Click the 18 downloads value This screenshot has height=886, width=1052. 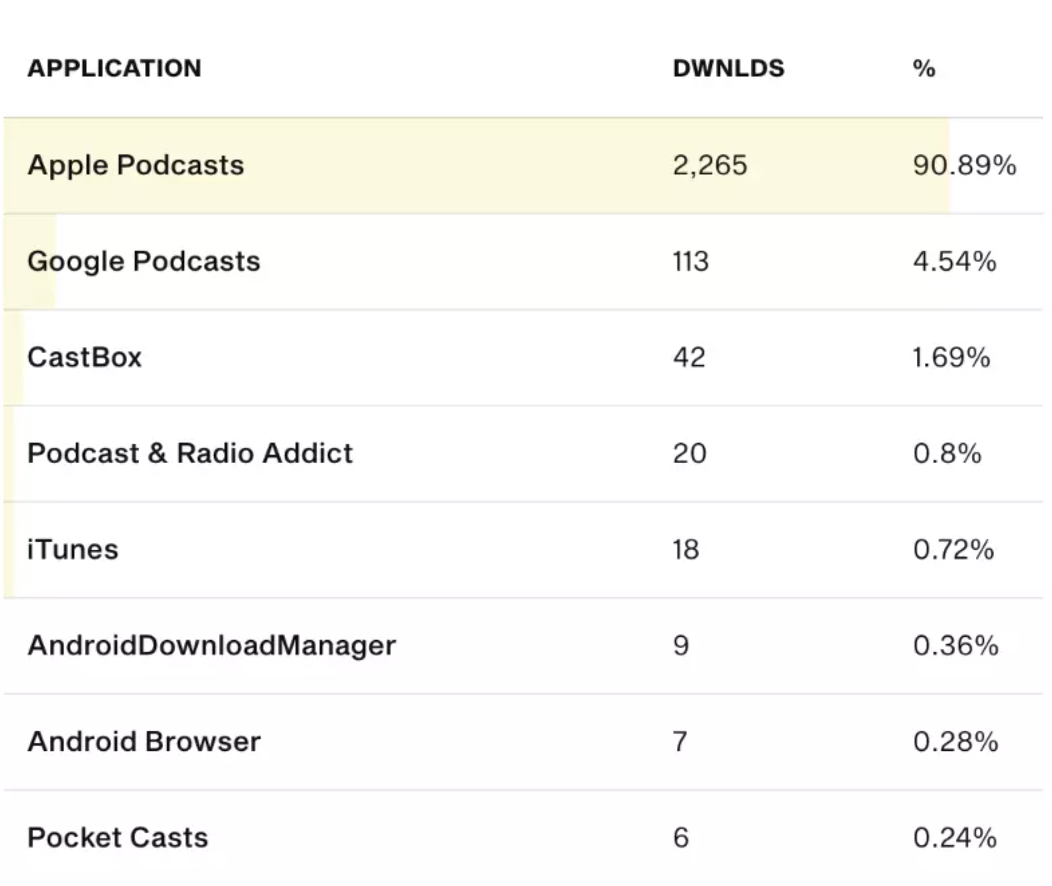coord(686,550)
